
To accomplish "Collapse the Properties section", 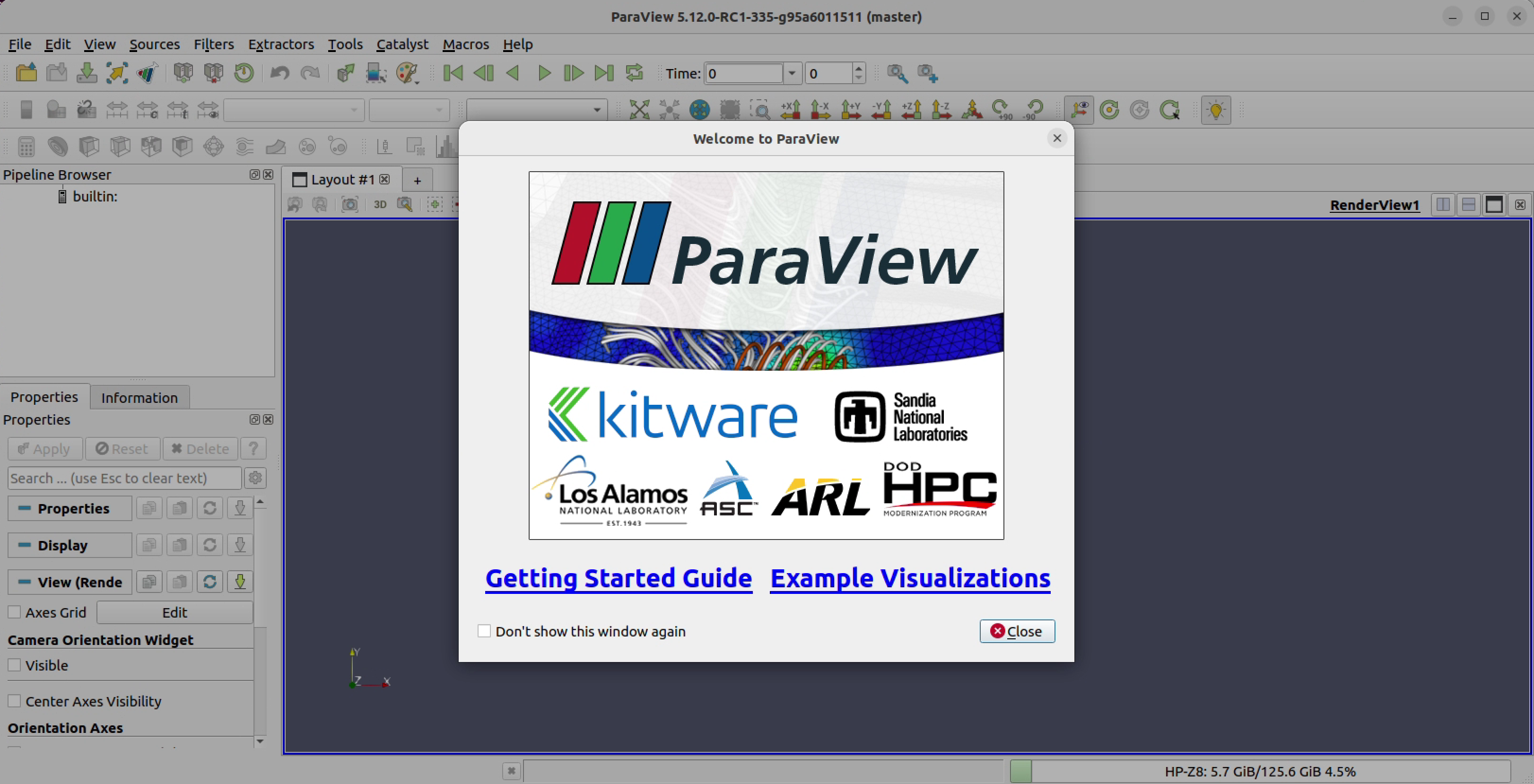I will click(70, 508).
